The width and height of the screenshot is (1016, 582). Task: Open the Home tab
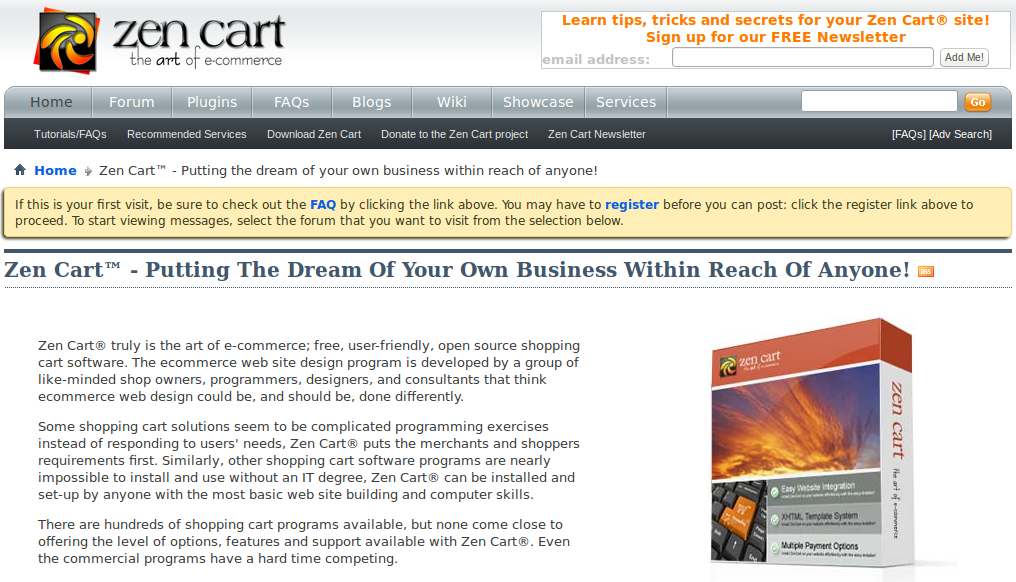[x=51, y=102]
